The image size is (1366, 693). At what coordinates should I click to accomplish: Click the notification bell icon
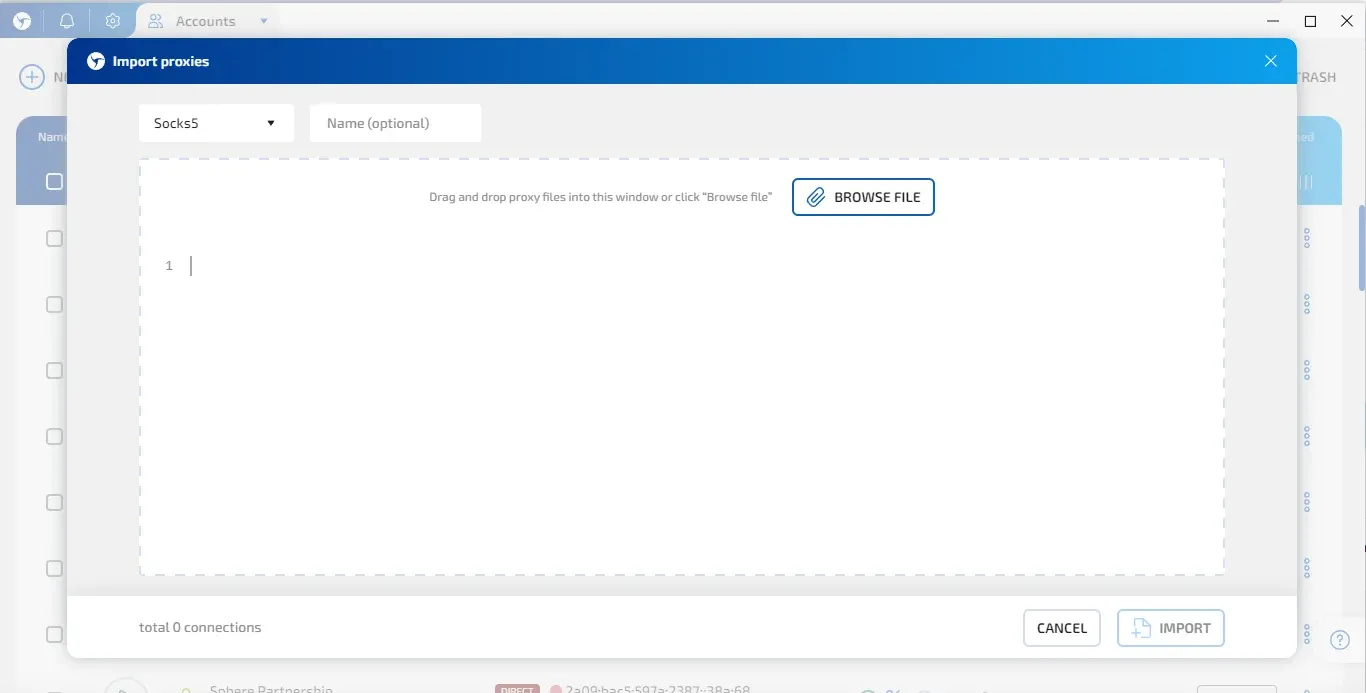click(67, 20)
